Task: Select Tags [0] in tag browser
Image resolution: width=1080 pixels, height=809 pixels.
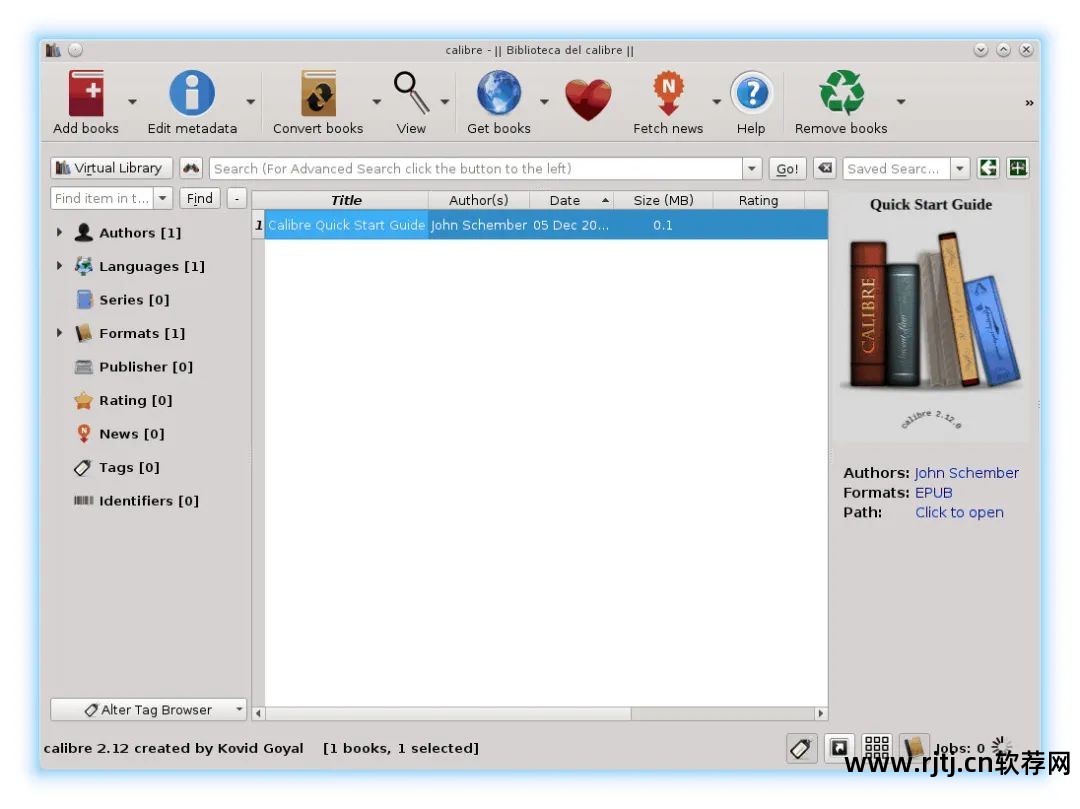Action: click(x=129, y=467)
